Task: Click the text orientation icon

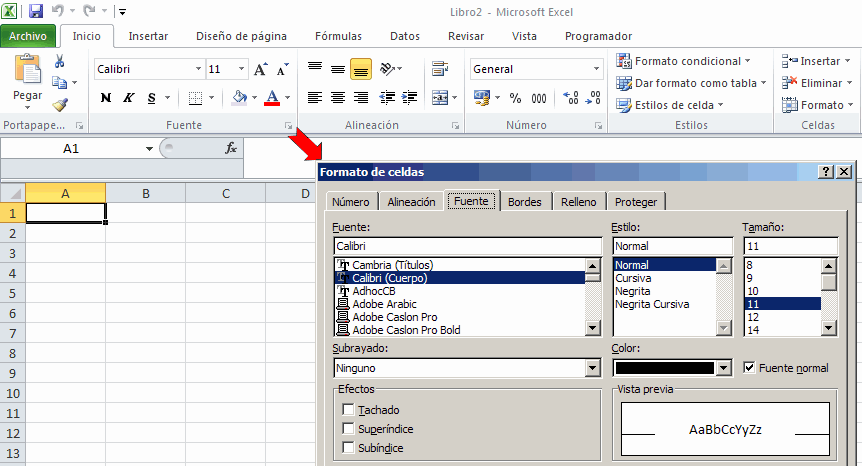Action: (x=387, y=69)
